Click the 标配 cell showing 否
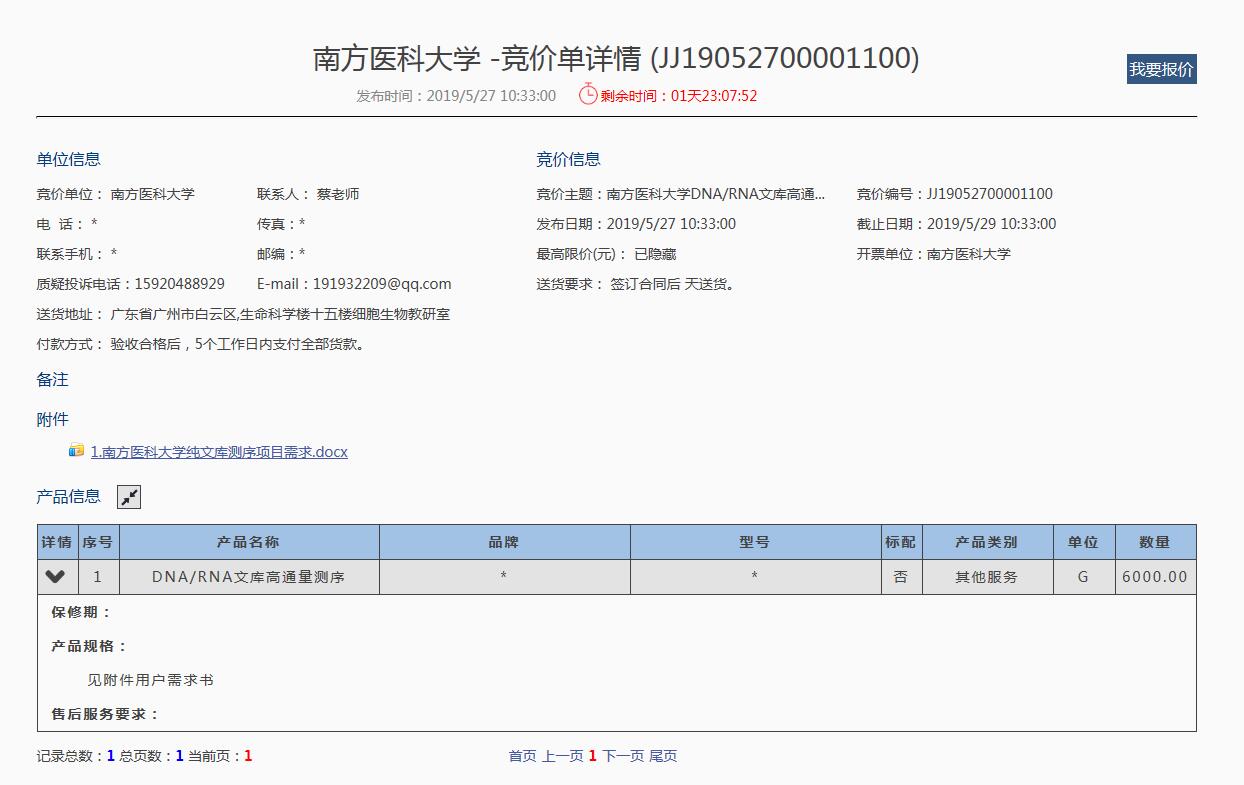The height and width of the screenshot is (785, 1244). click(901, 577)
